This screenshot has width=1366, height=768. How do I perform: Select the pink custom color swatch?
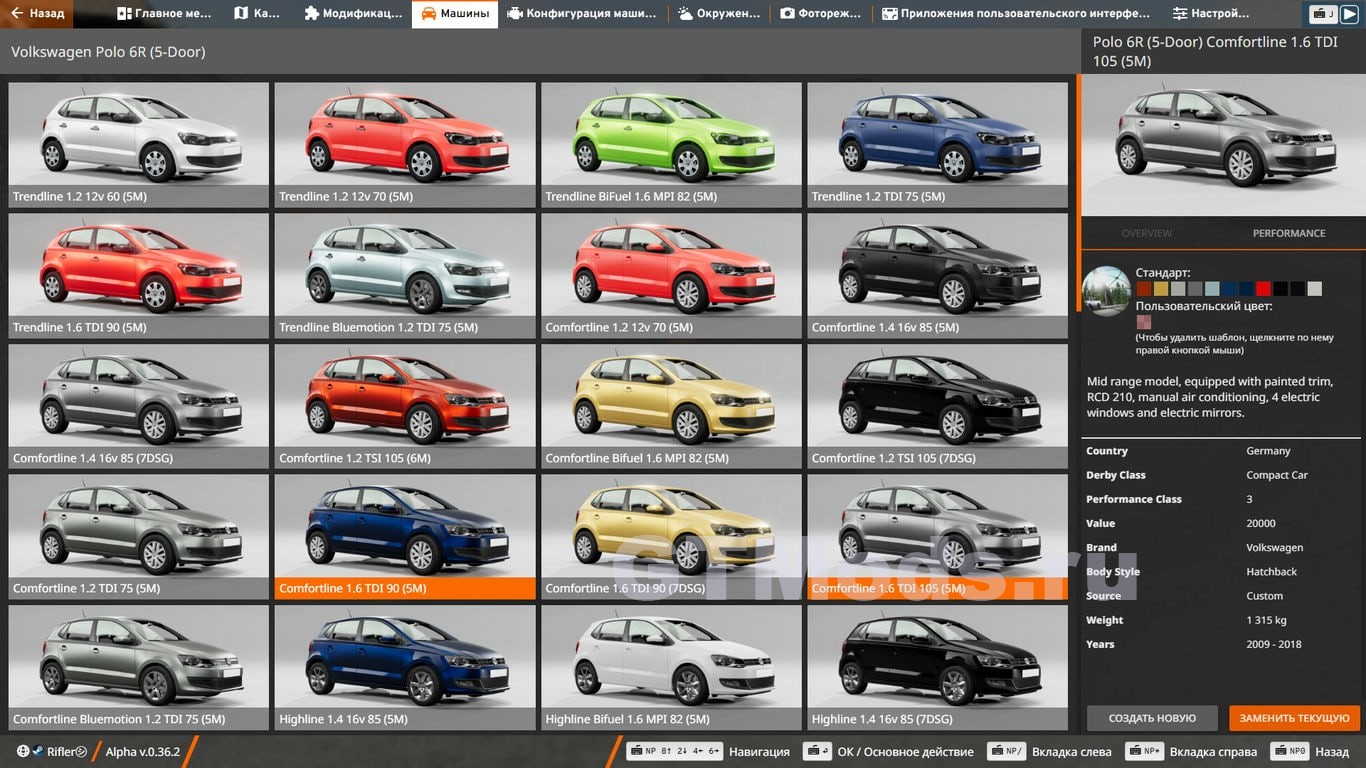[1143, 322]
